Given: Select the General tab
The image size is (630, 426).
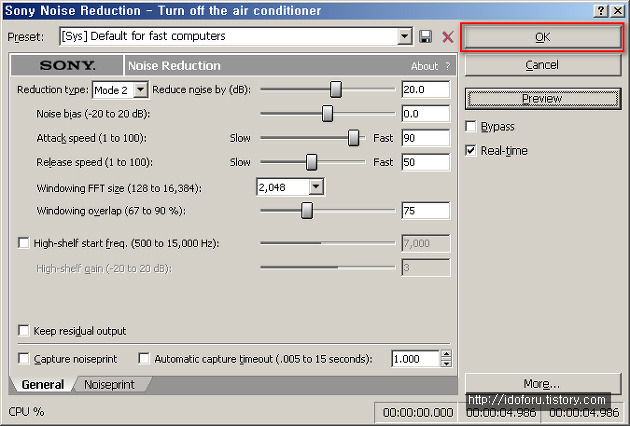Looking at the screenshot, I should tap(43, 385).
